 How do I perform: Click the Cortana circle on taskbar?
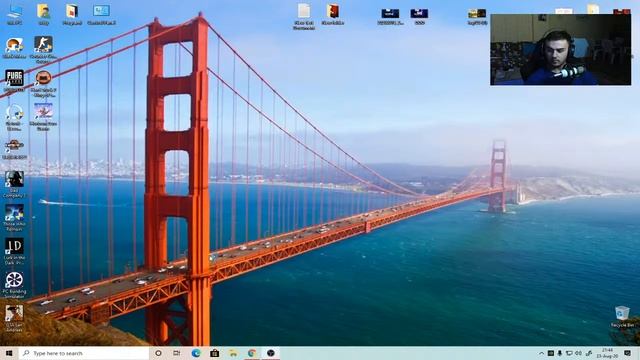tap(158, 353)
